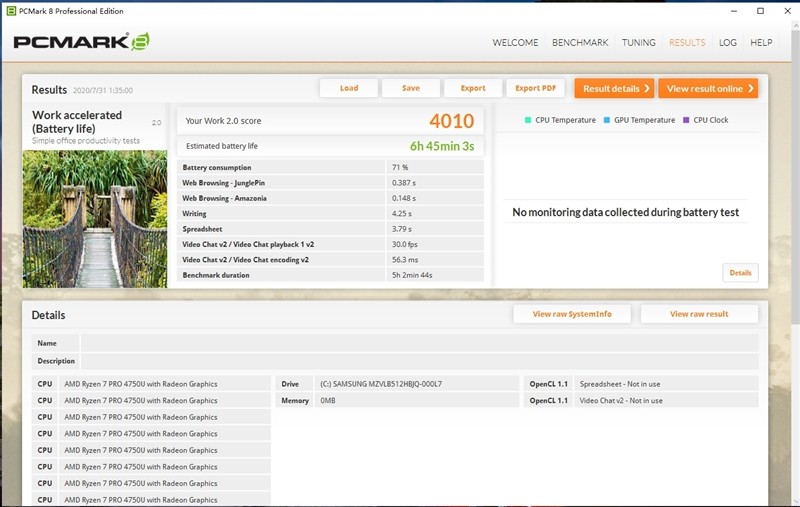
Task: Select the Web Browsing - JunglePin row
Action: click(x=330, y=183)
